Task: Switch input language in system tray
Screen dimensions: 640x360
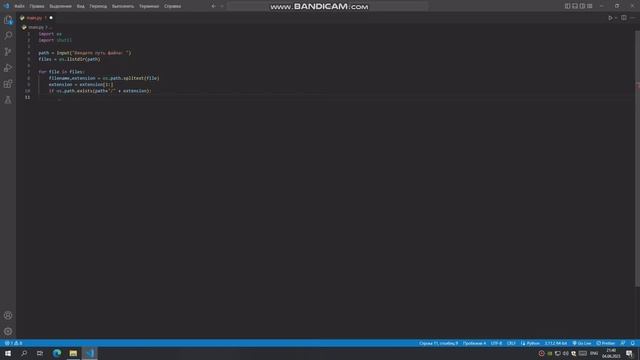Action: [594, 353]
